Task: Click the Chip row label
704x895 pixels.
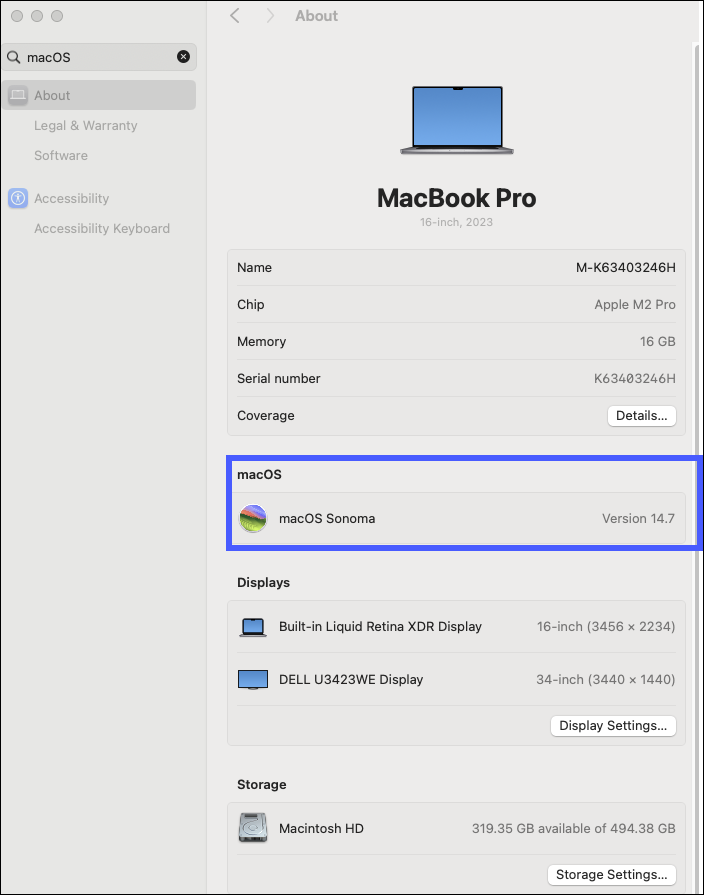Action: coord(251,305)
